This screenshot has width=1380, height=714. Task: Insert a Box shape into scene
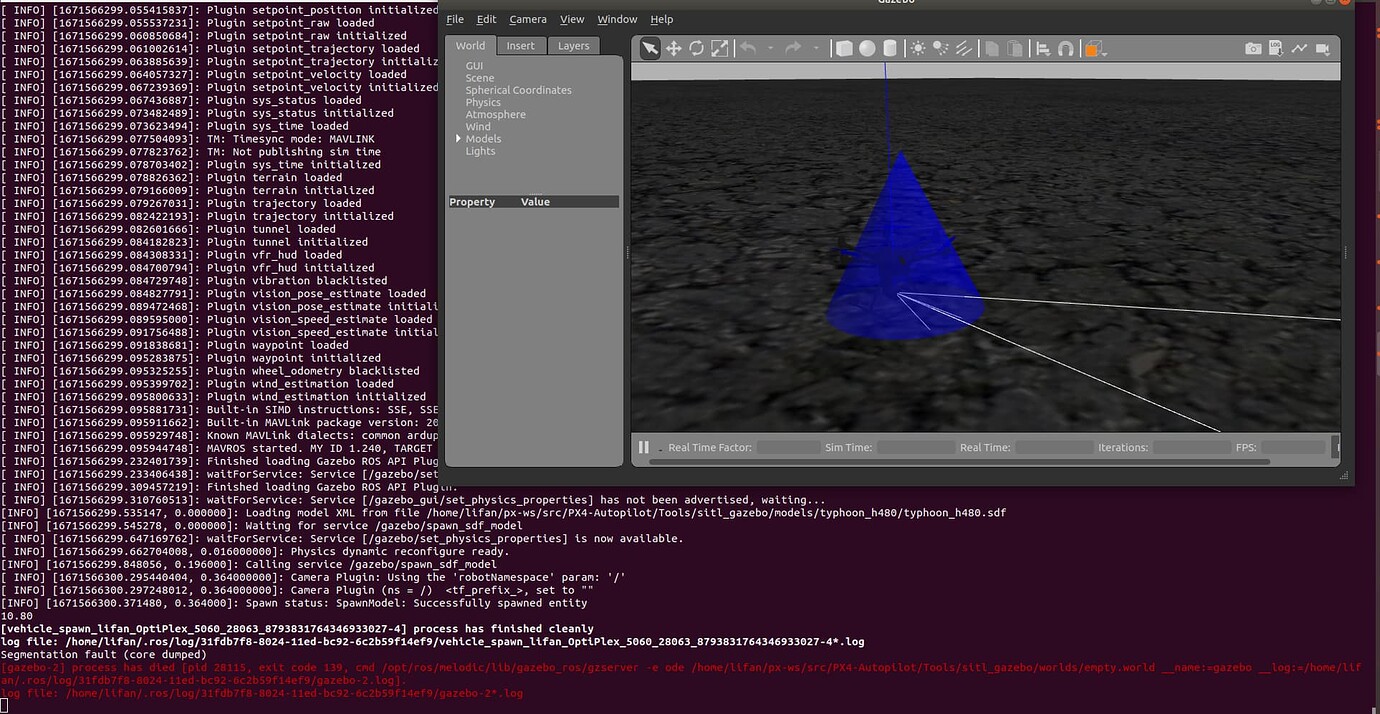pyautogui.click(x=843, y=47)
